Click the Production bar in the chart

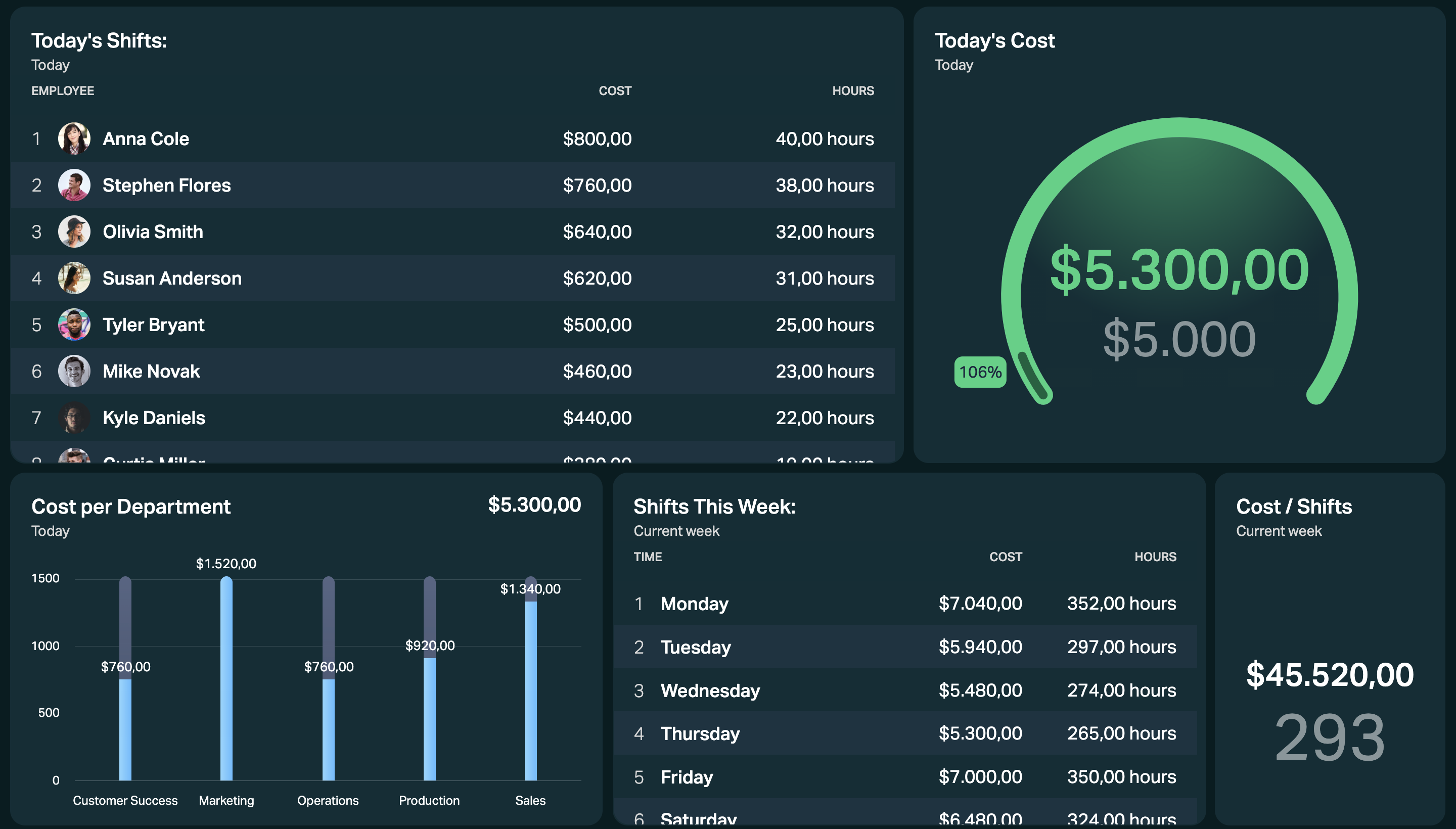coord(429,678)
